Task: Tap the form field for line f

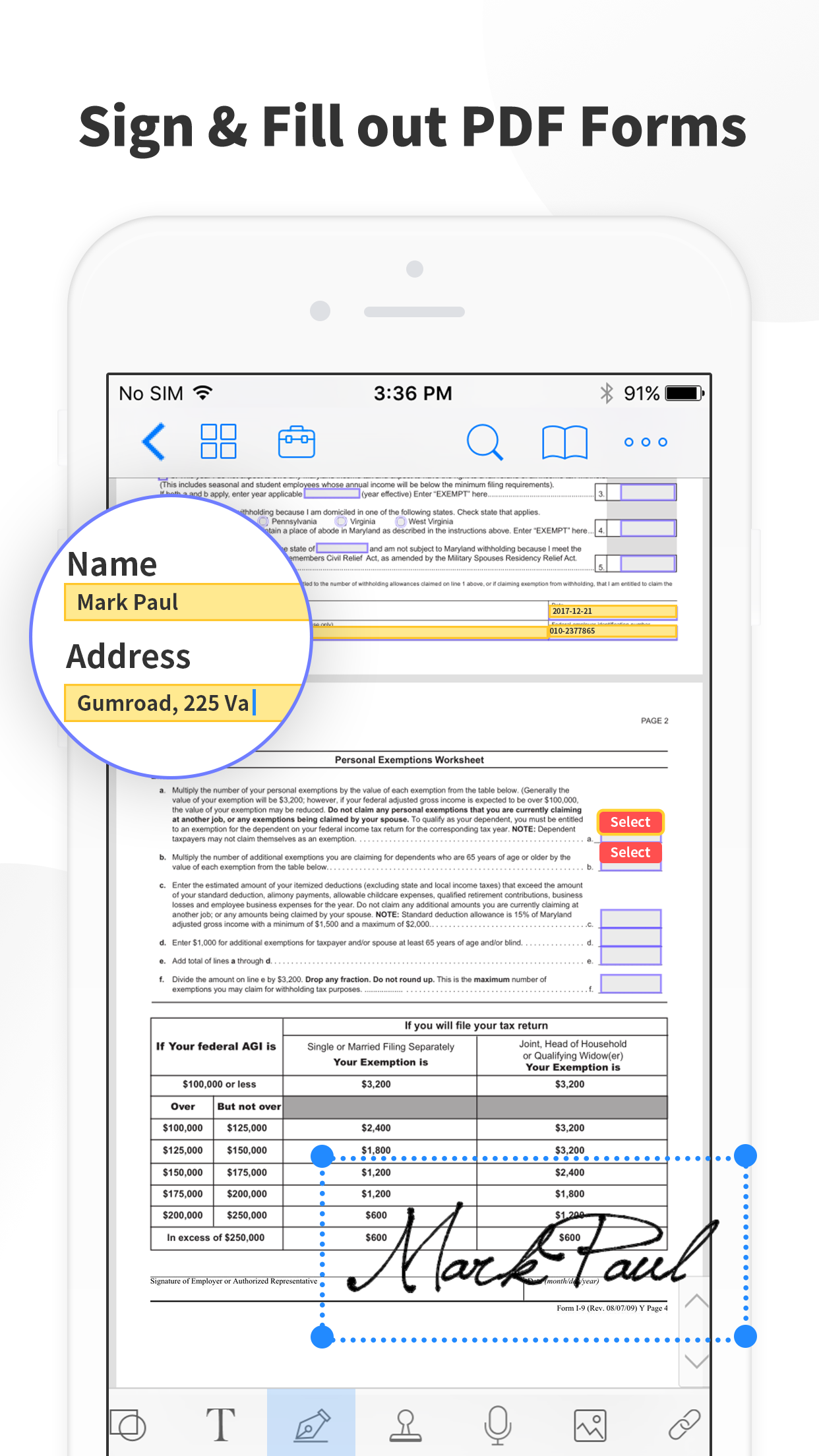Action: point(630,984)
